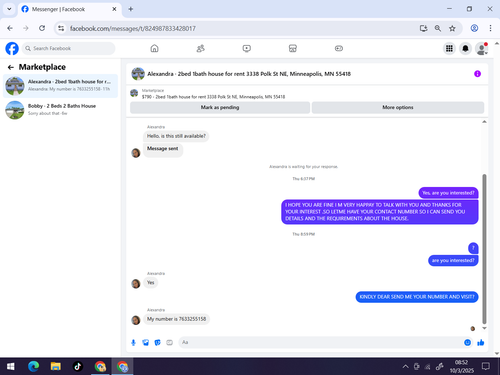
Task: Open Chrome zoom magnifier icon
Action: (x=438, y=28)
